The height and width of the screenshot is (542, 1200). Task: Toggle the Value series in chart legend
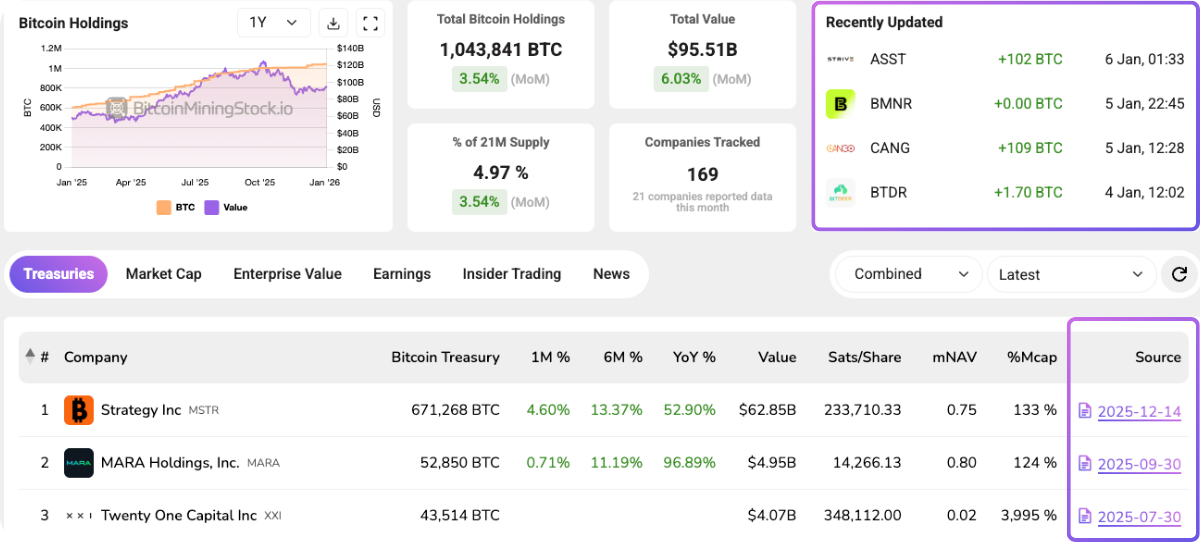[226, 207]
